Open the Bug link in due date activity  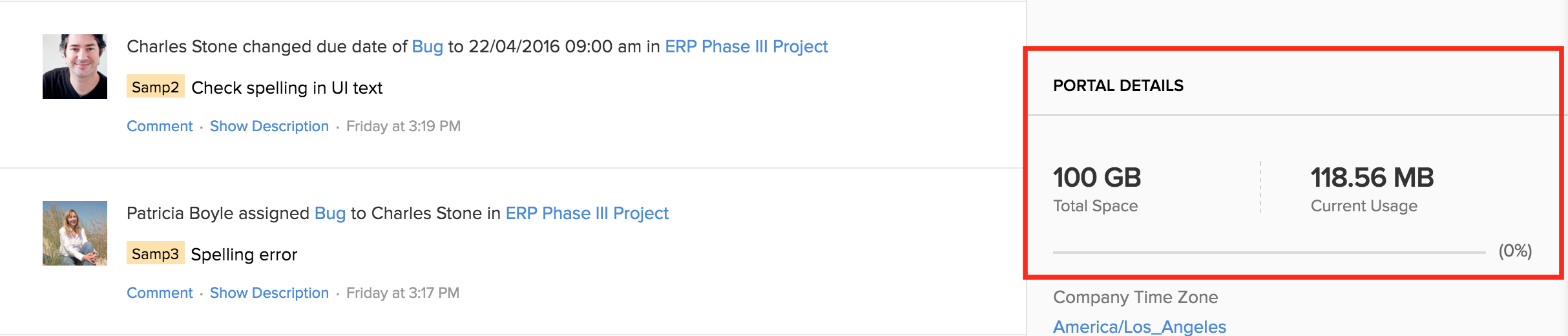pos(427,47)
